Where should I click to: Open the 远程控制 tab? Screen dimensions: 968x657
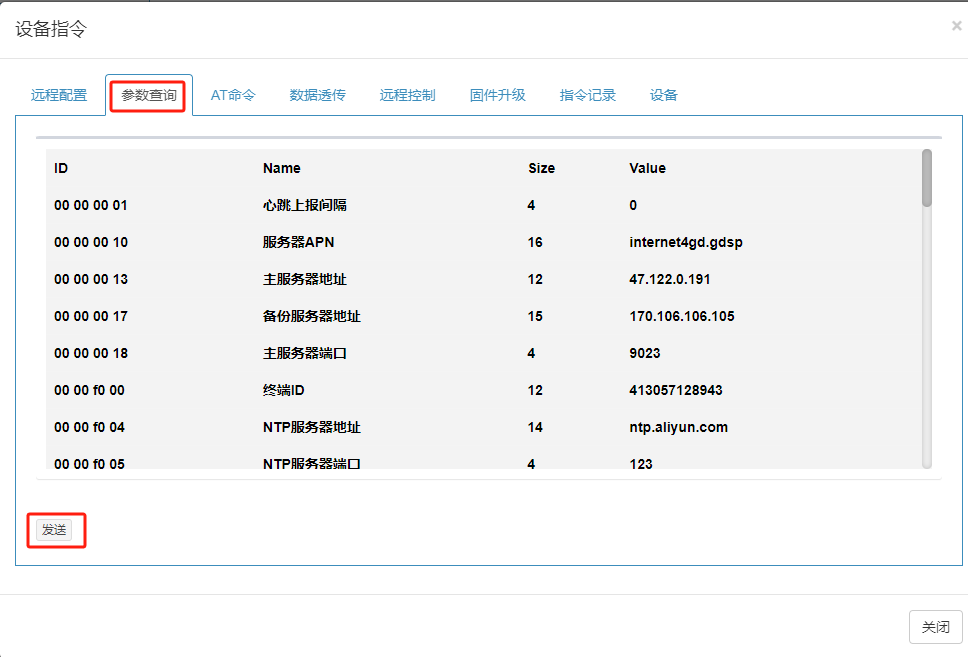(407, 96)
